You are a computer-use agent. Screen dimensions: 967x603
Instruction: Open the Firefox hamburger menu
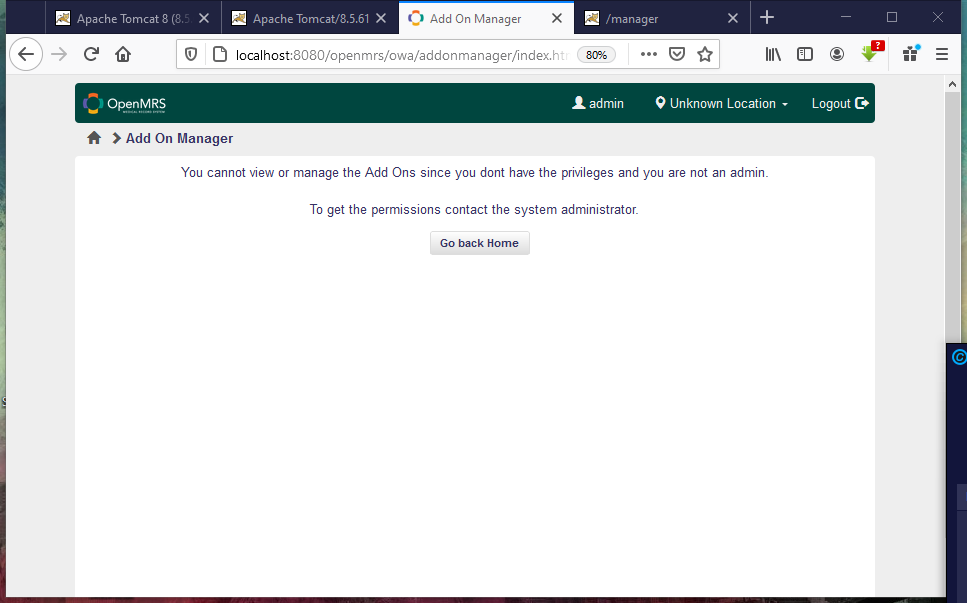(x=942, y=54)
